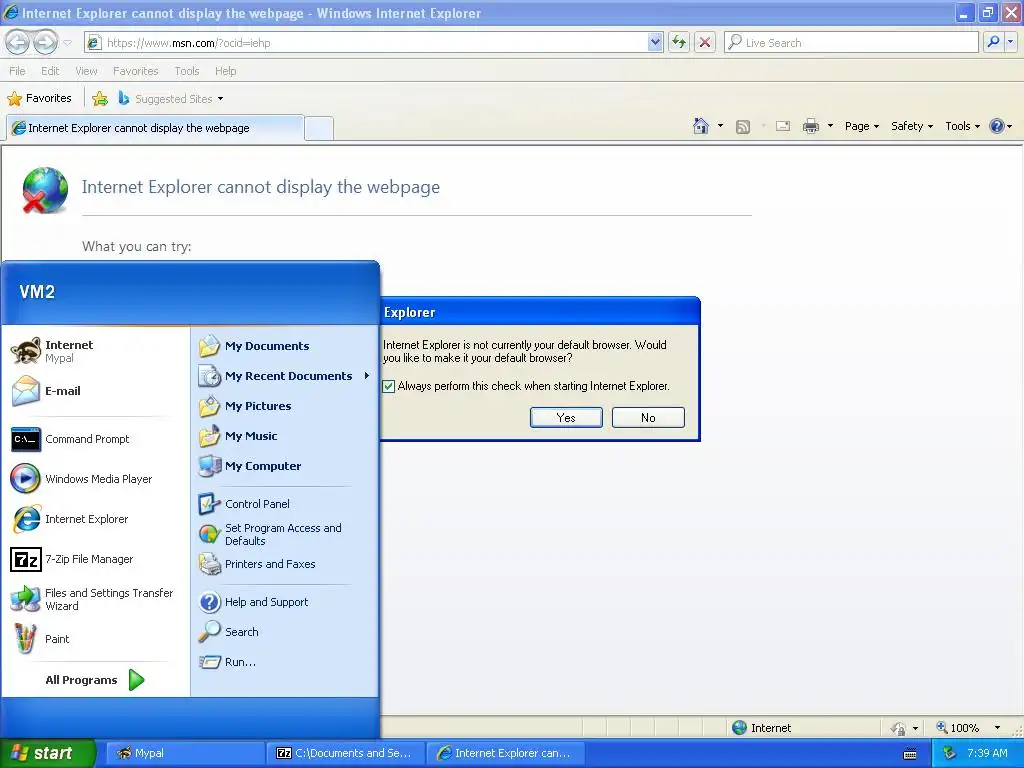Uncheck Always perform this check checkbox
The height and width of the screenshot is (768, 1024).
(x=389, y=386)
